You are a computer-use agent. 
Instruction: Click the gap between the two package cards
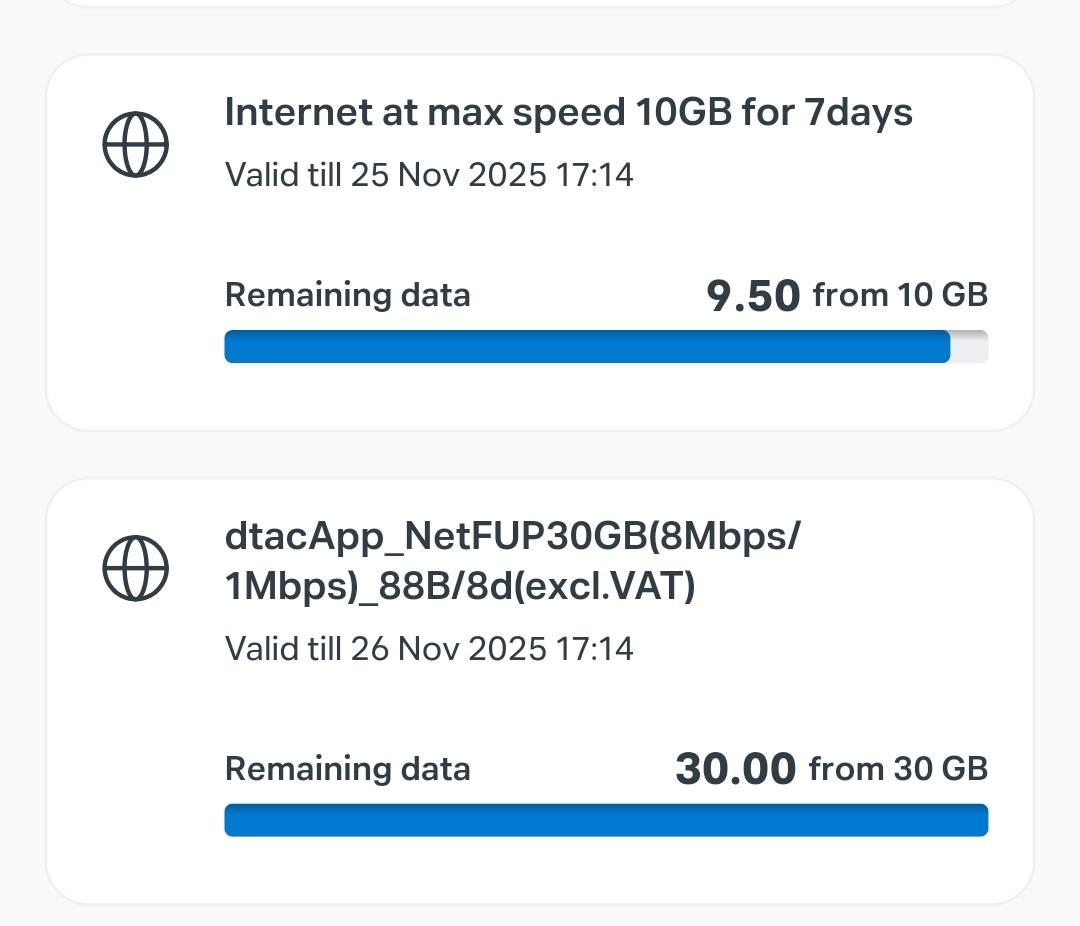click(x=540, y=455)
